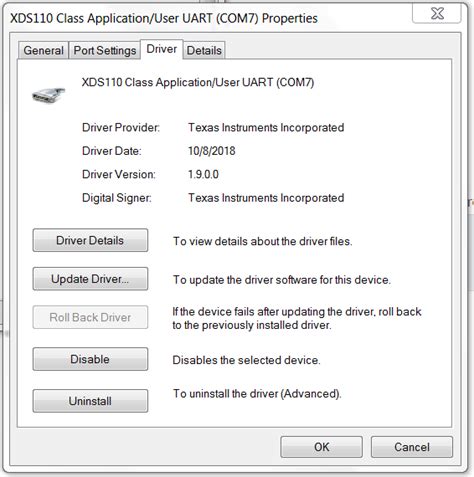Click the Driver Date value 10/8/2018
This screenshot has width=474, height=477.
[x=212, y=151]
